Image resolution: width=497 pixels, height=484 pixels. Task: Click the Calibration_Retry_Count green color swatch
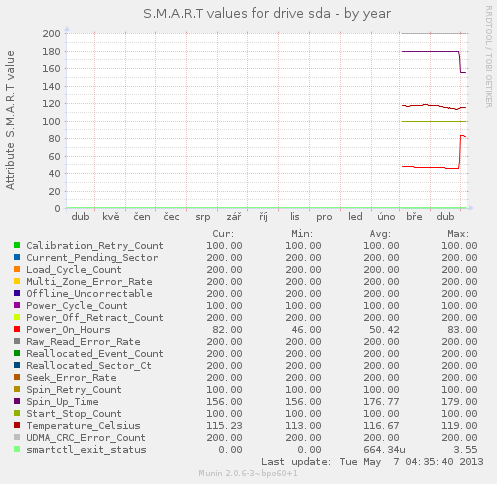tap(17, 246)
